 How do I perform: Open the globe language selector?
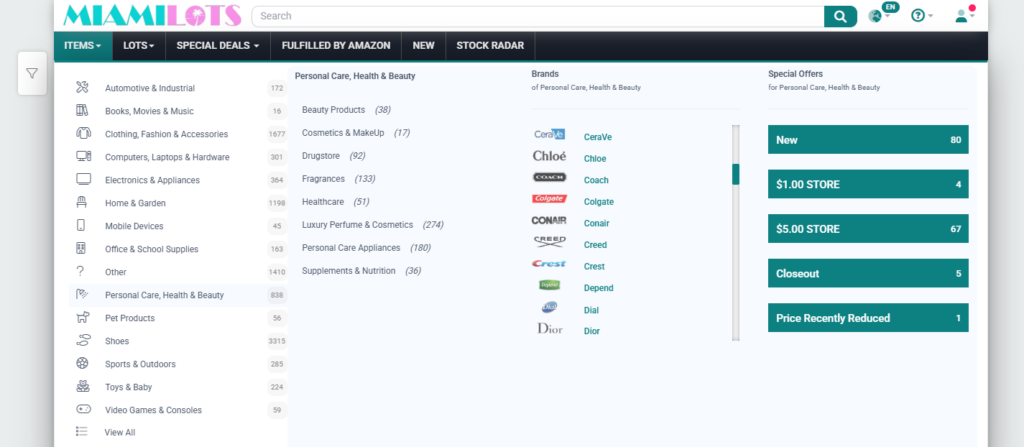879,16
